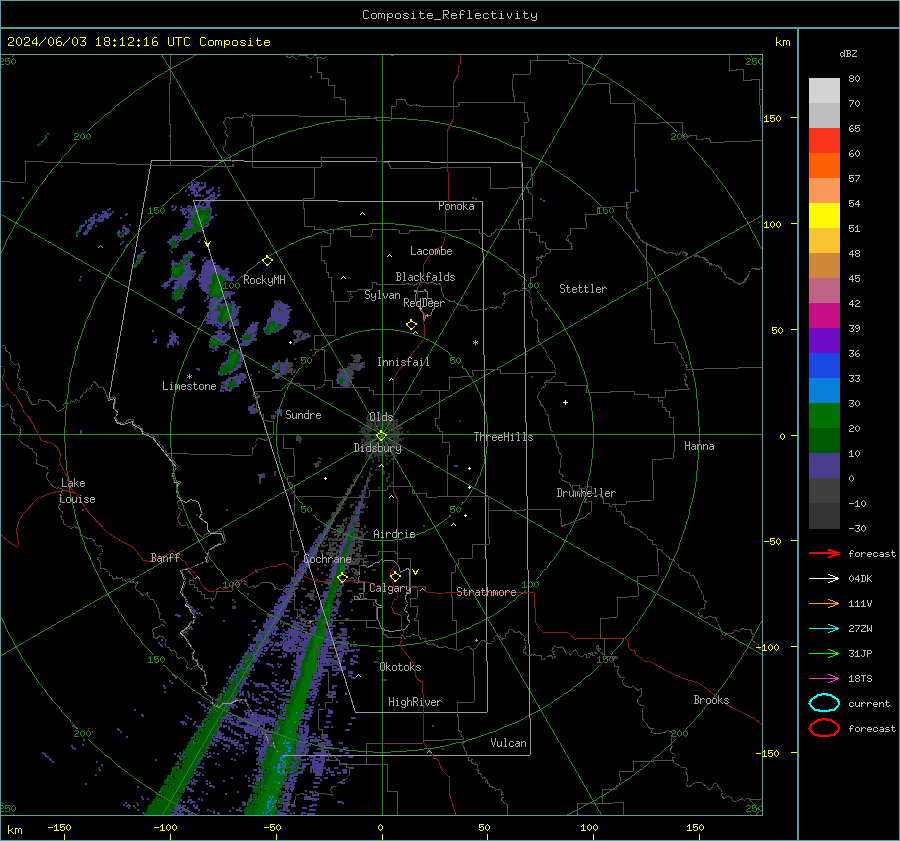Click the Lake Louise label
The width and height of the screenshot is (900, 841).
tap(78, 491)
